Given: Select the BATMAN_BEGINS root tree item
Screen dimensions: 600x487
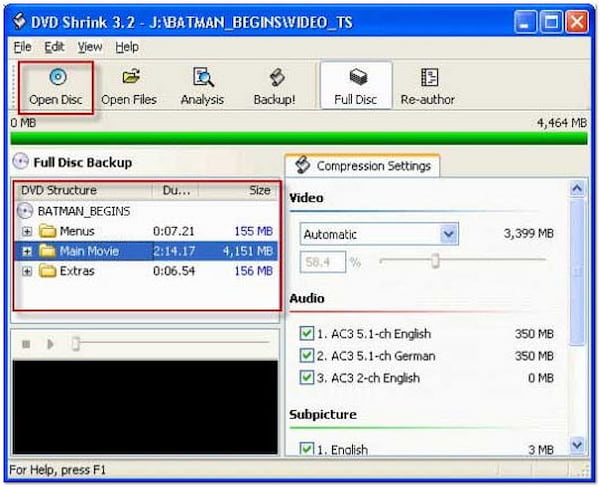Looking at the screenshot, I should click(84, 211).
